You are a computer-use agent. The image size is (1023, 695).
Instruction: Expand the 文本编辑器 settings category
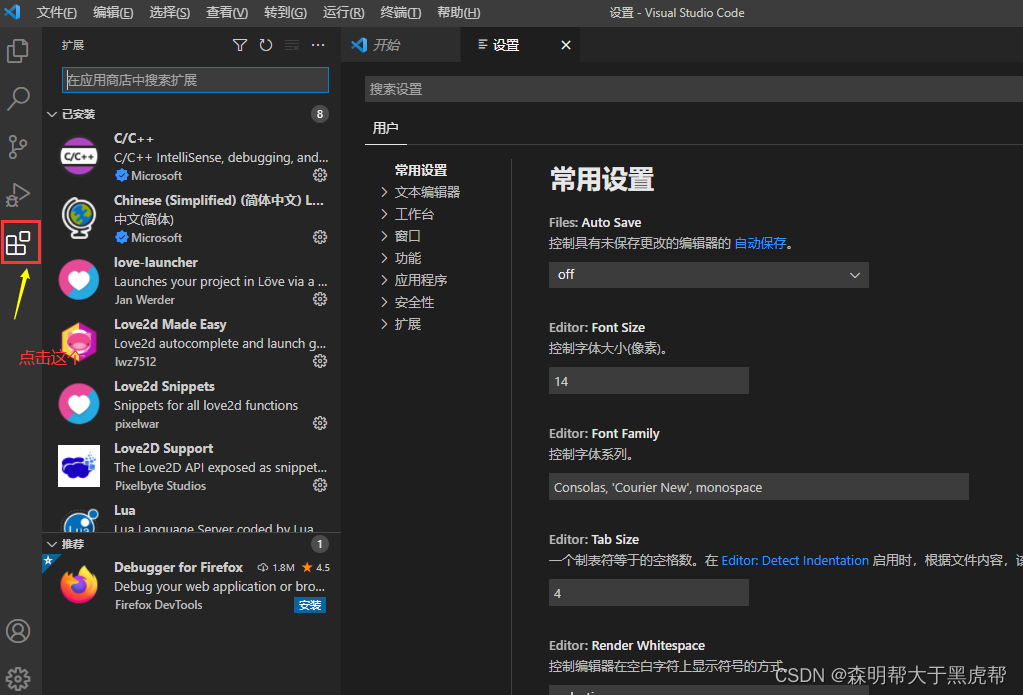pyautogui.click(x=427, y=192)
